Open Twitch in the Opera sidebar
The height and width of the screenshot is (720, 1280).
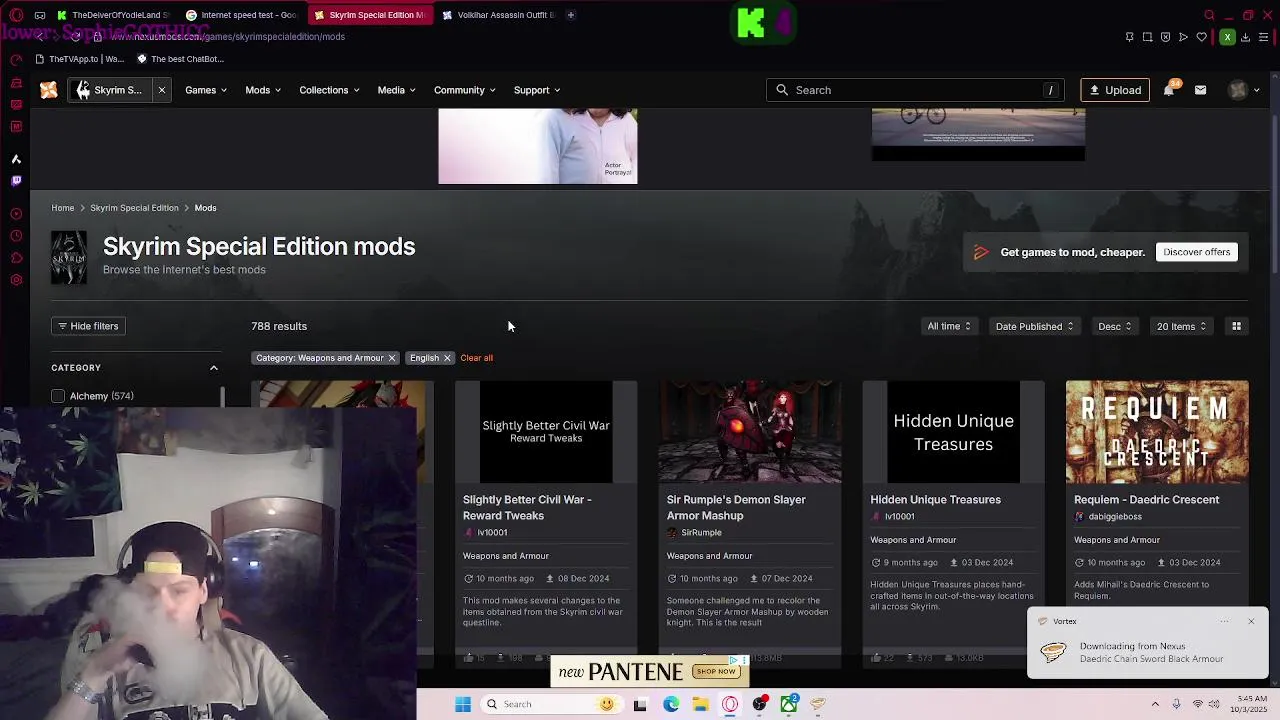[16, 181]
